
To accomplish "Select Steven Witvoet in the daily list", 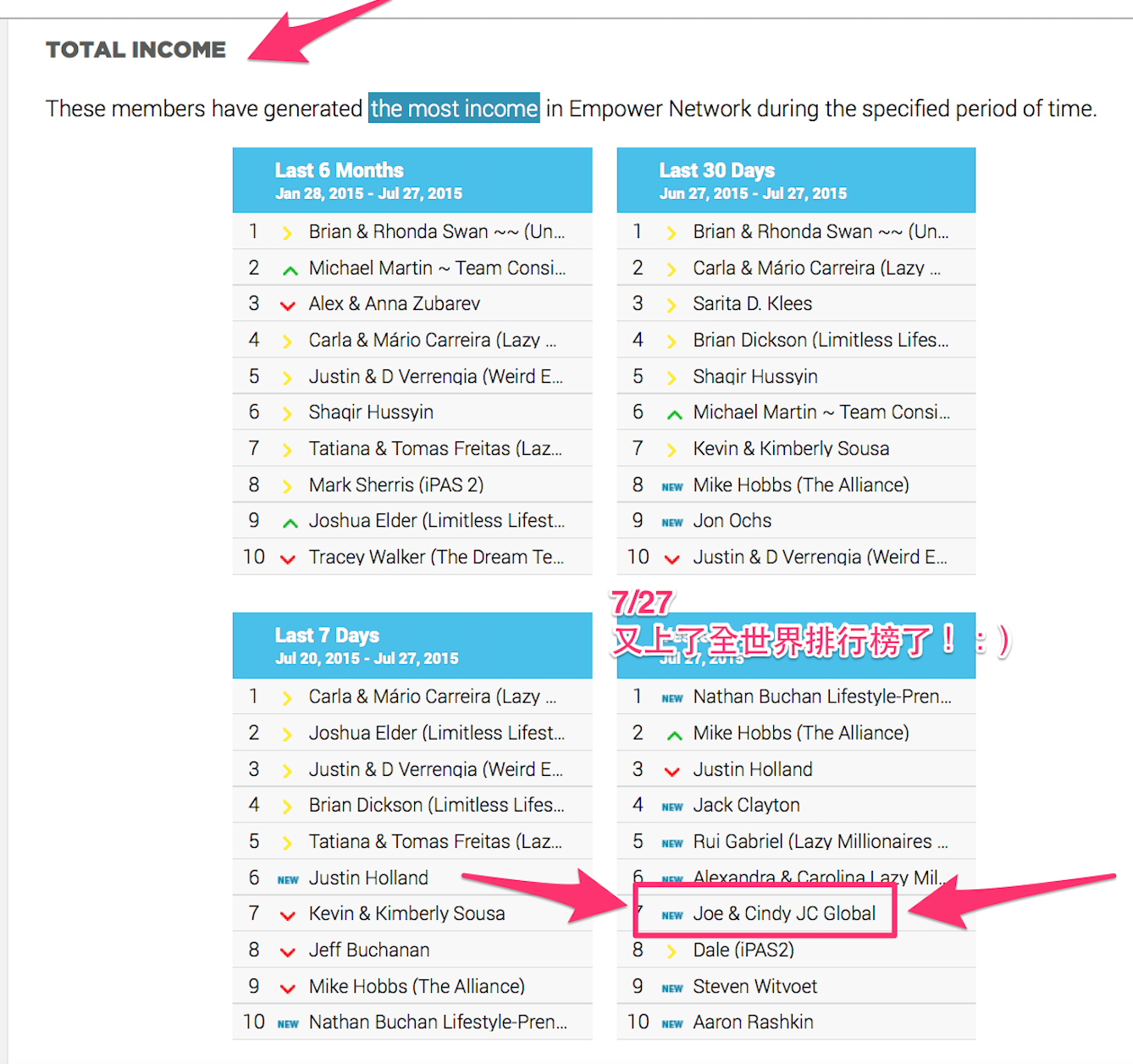I will [754, 986].
